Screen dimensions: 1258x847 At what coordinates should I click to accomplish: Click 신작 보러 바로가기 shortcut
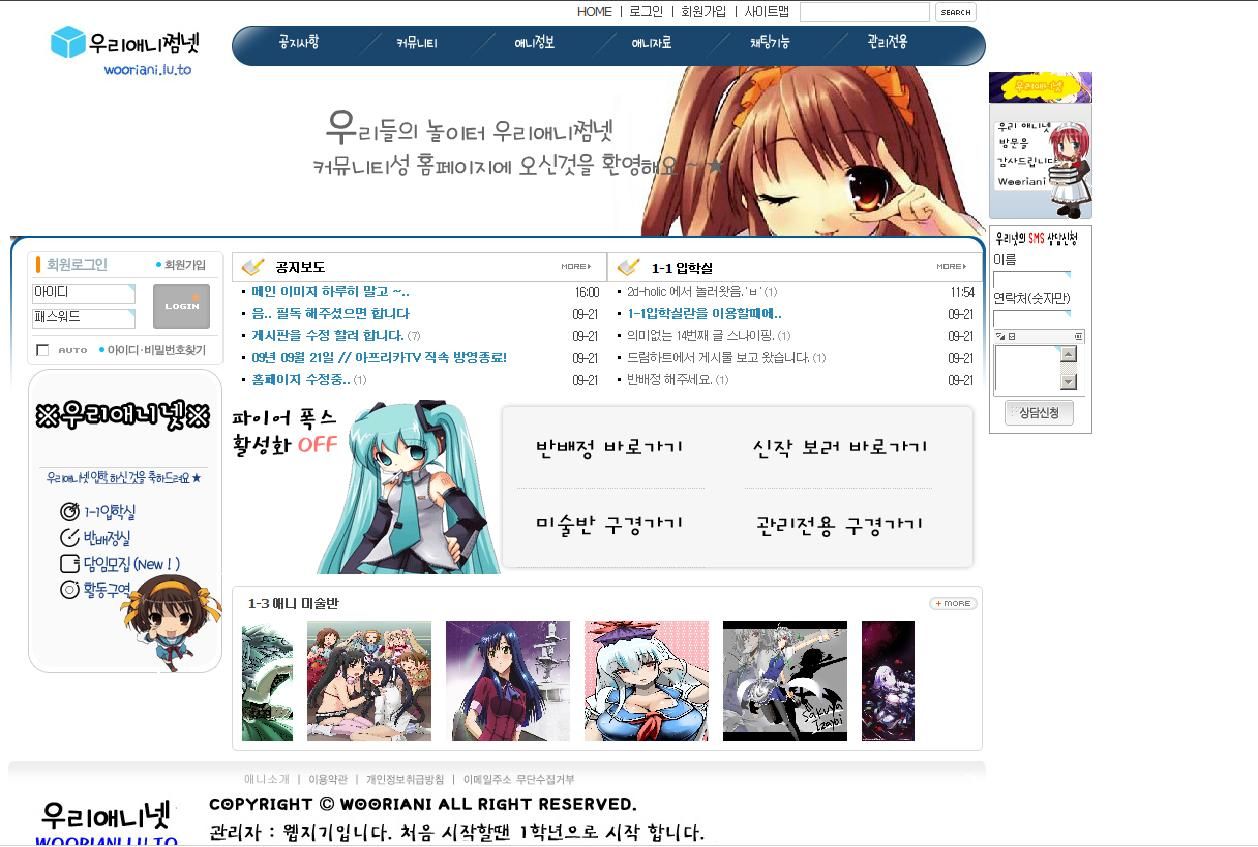pyautogui.click(x=840, y=447)
